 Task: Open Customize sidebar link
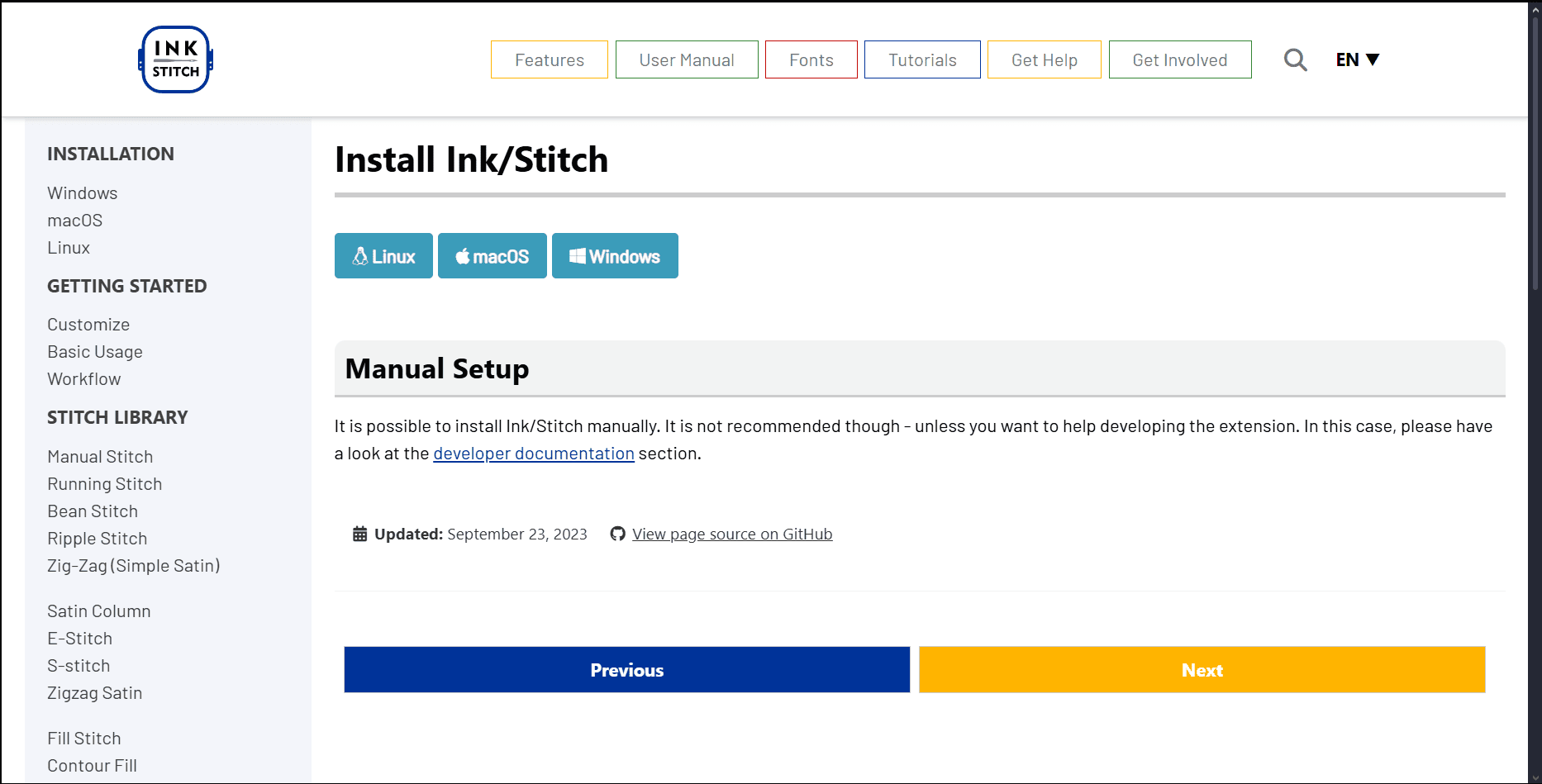[88, 325]
